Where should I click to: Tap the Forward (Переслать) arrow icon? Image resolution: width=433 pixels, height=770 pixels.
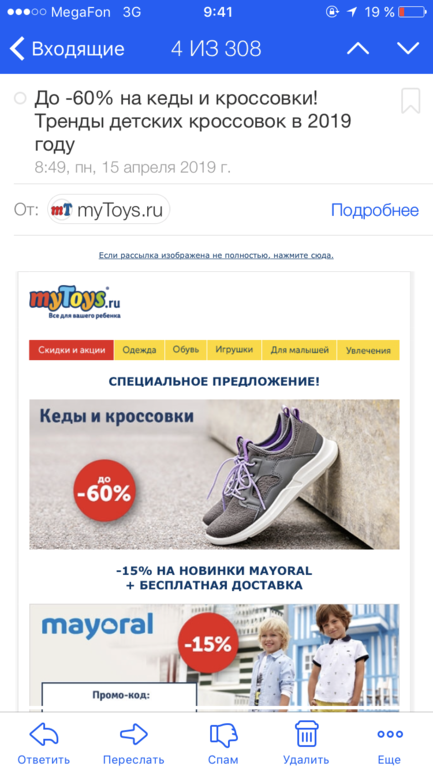(134, 735)
